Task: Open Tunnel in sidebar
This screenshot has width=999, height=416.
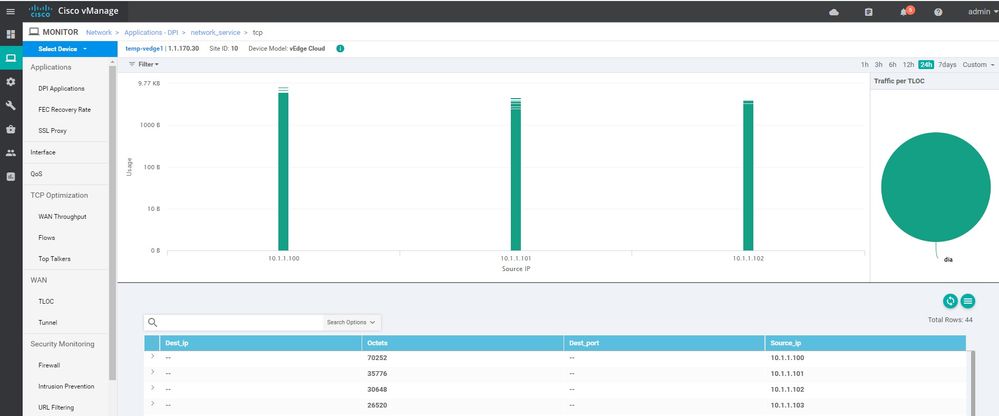Action: (x=48, y=322)
